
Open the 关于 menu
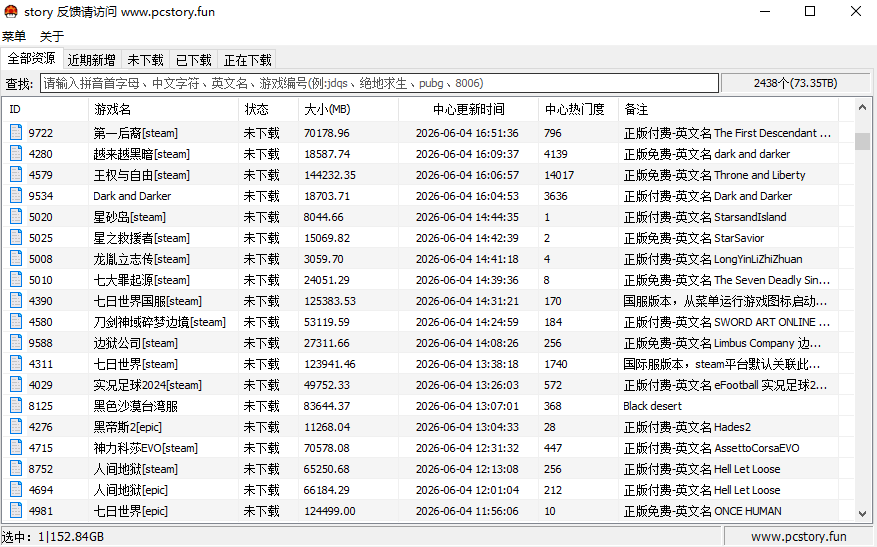click(x=52, y=36)
